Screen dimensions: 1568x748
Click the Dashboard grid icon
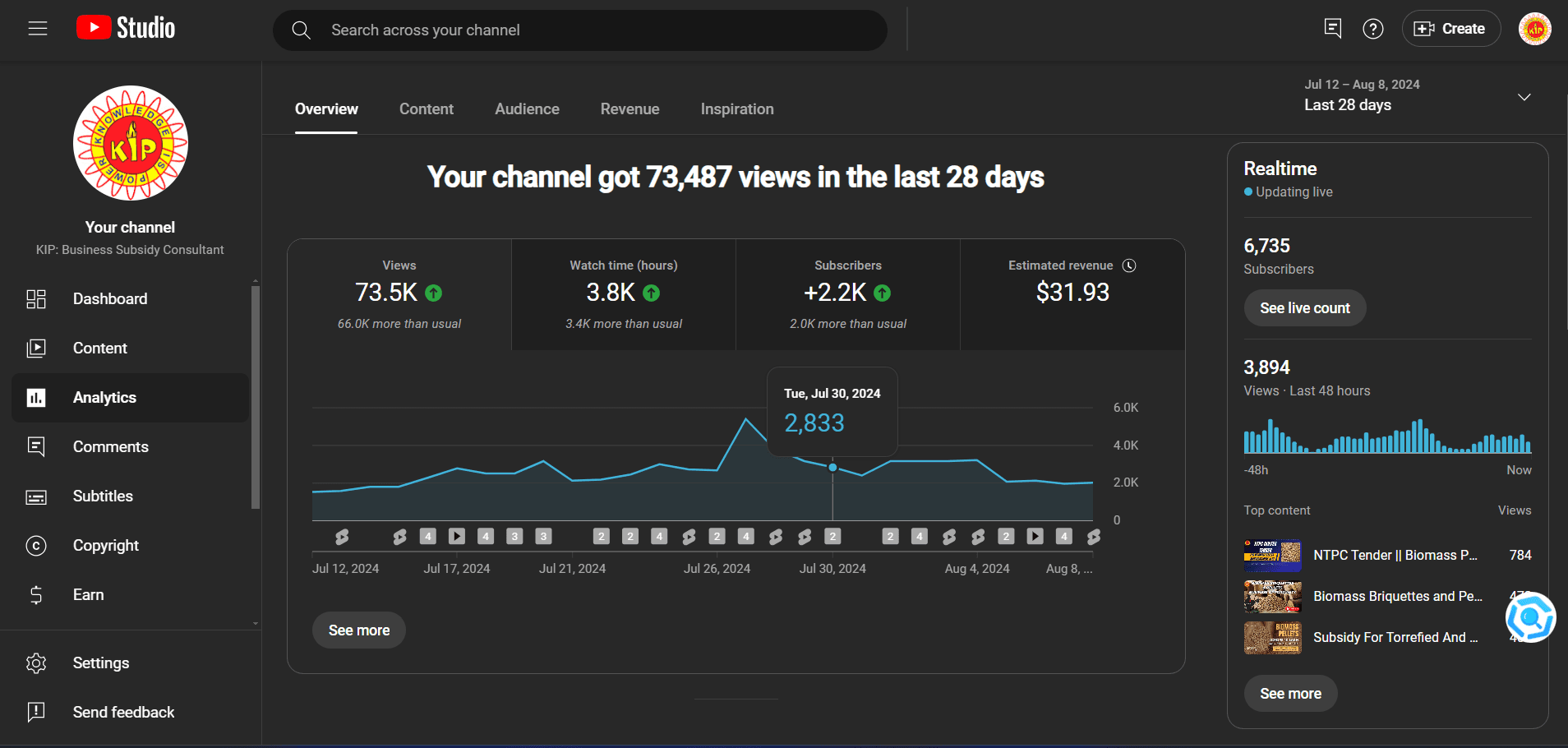[x=36, y=299]
